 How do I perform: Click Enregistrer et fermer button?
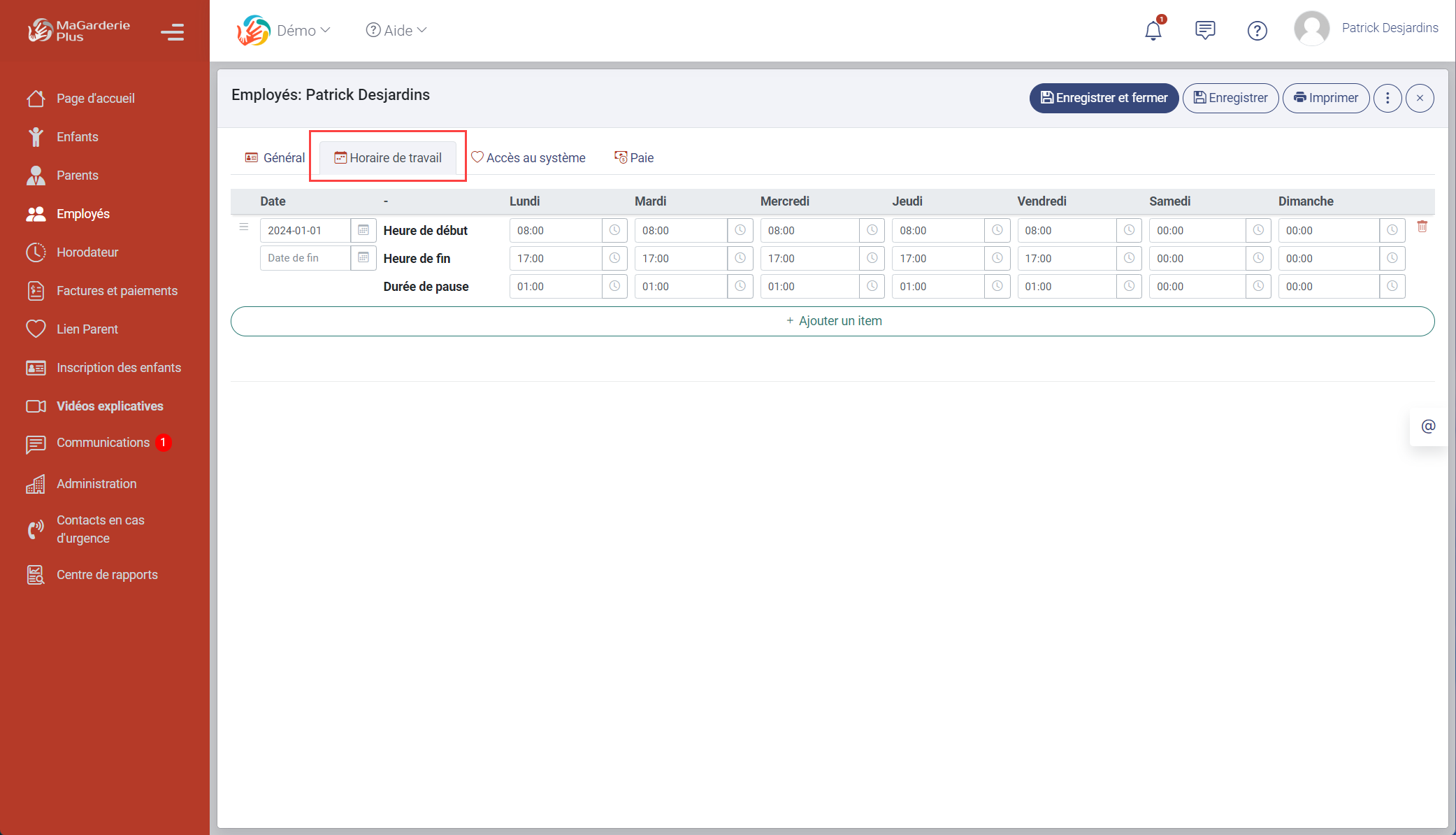pos(1104,98)
